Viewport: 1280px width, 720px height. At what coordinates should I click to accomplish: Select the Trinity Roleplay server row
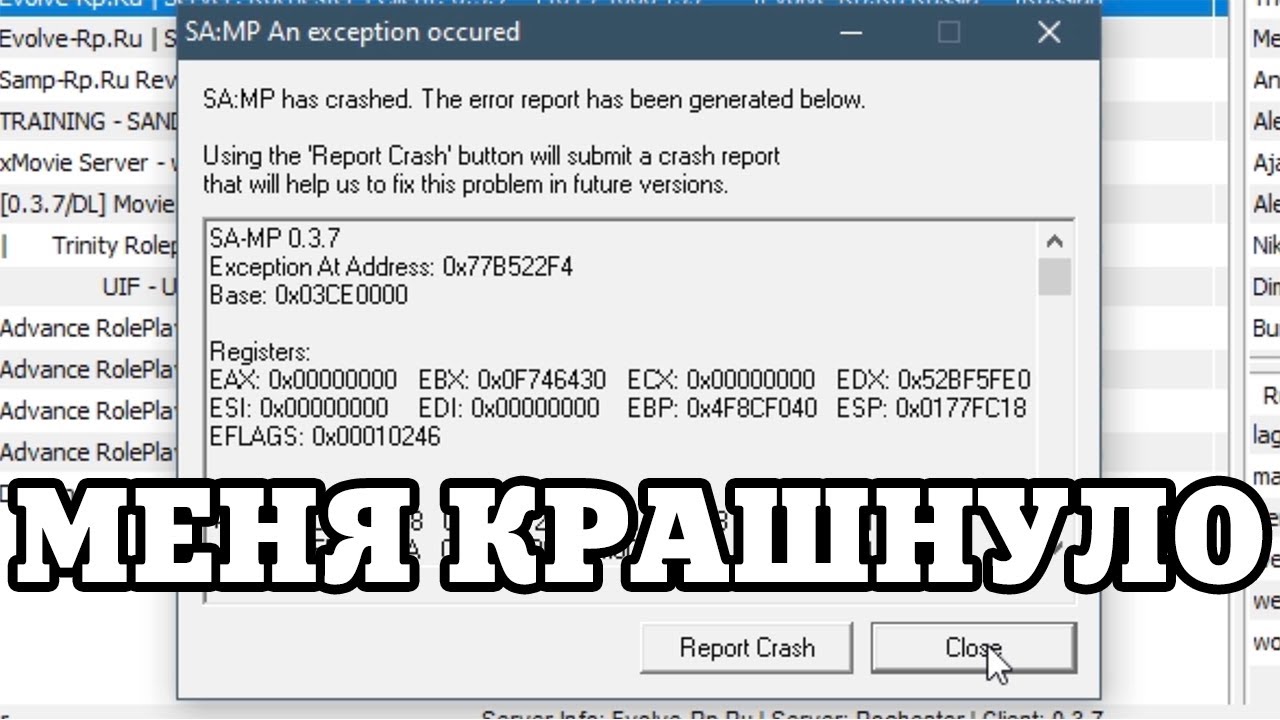point(89,245)
